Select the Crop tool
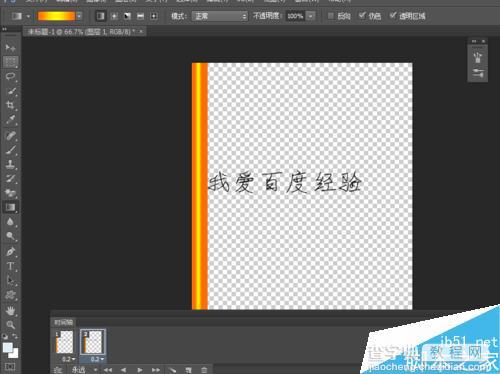Viewport: 500px width, 374px height. [10, 105]
